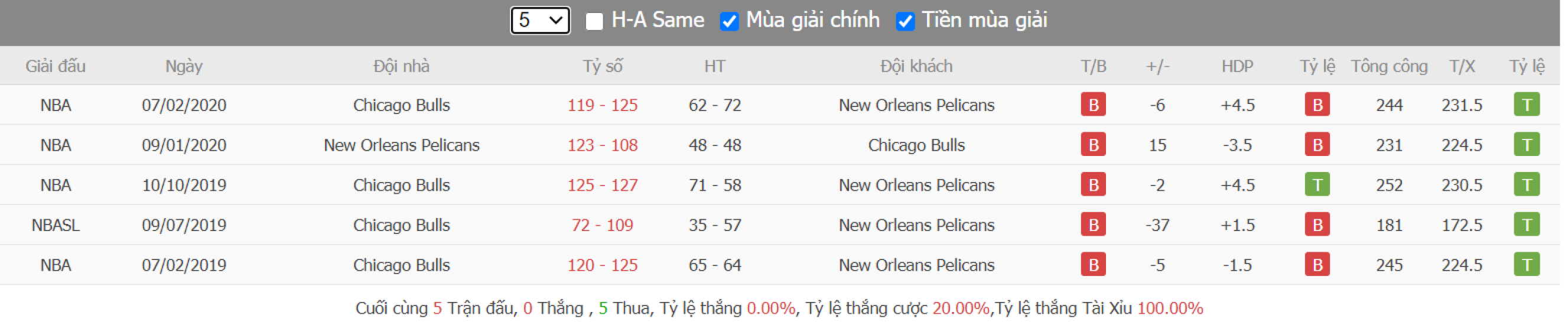Viewport: 1568px width, 325px height.
Task: Open the match count dropdown showing 5
Action: (x=539, y=21)
